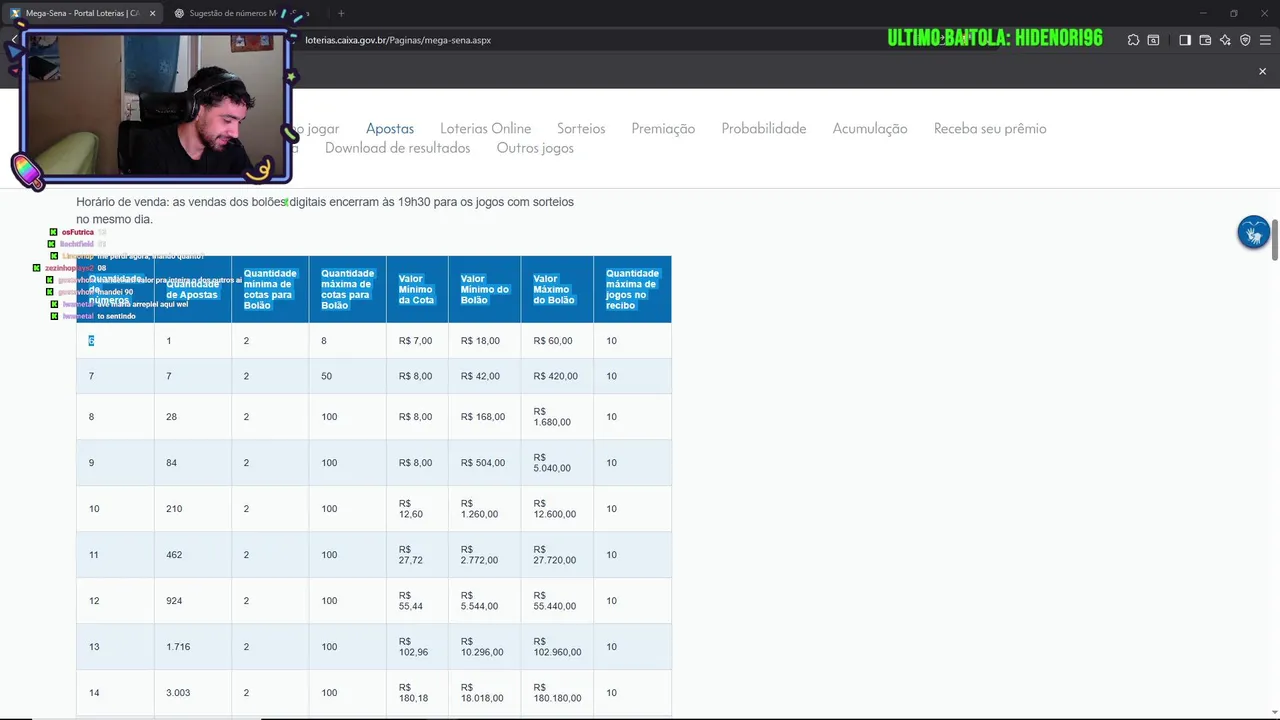Click the R$ 180,18 cell
The image size is (1280, 720).
pos(417,693)
